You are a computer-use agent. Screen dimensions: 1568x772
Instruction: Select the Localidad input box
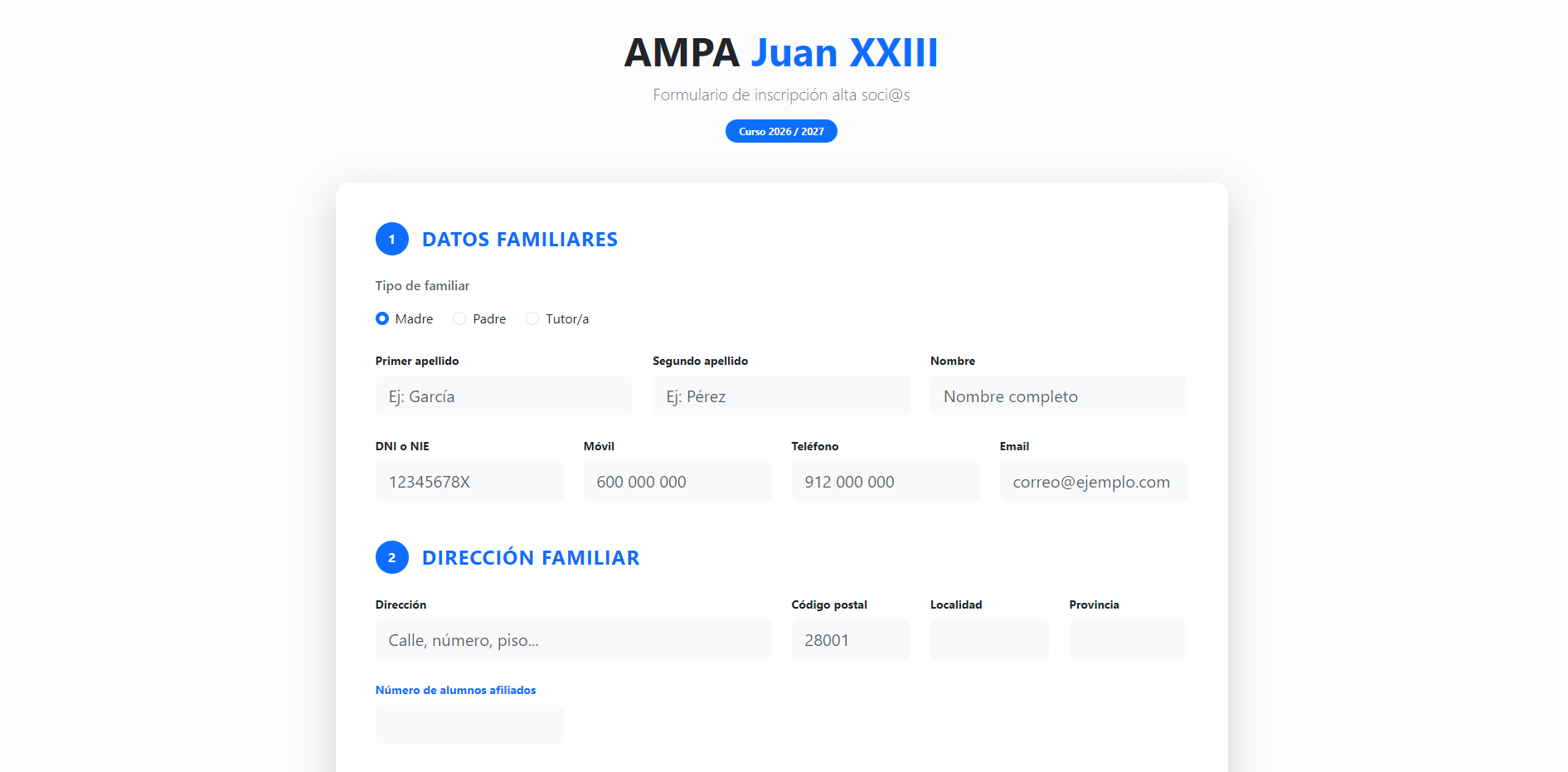[989, 640]
